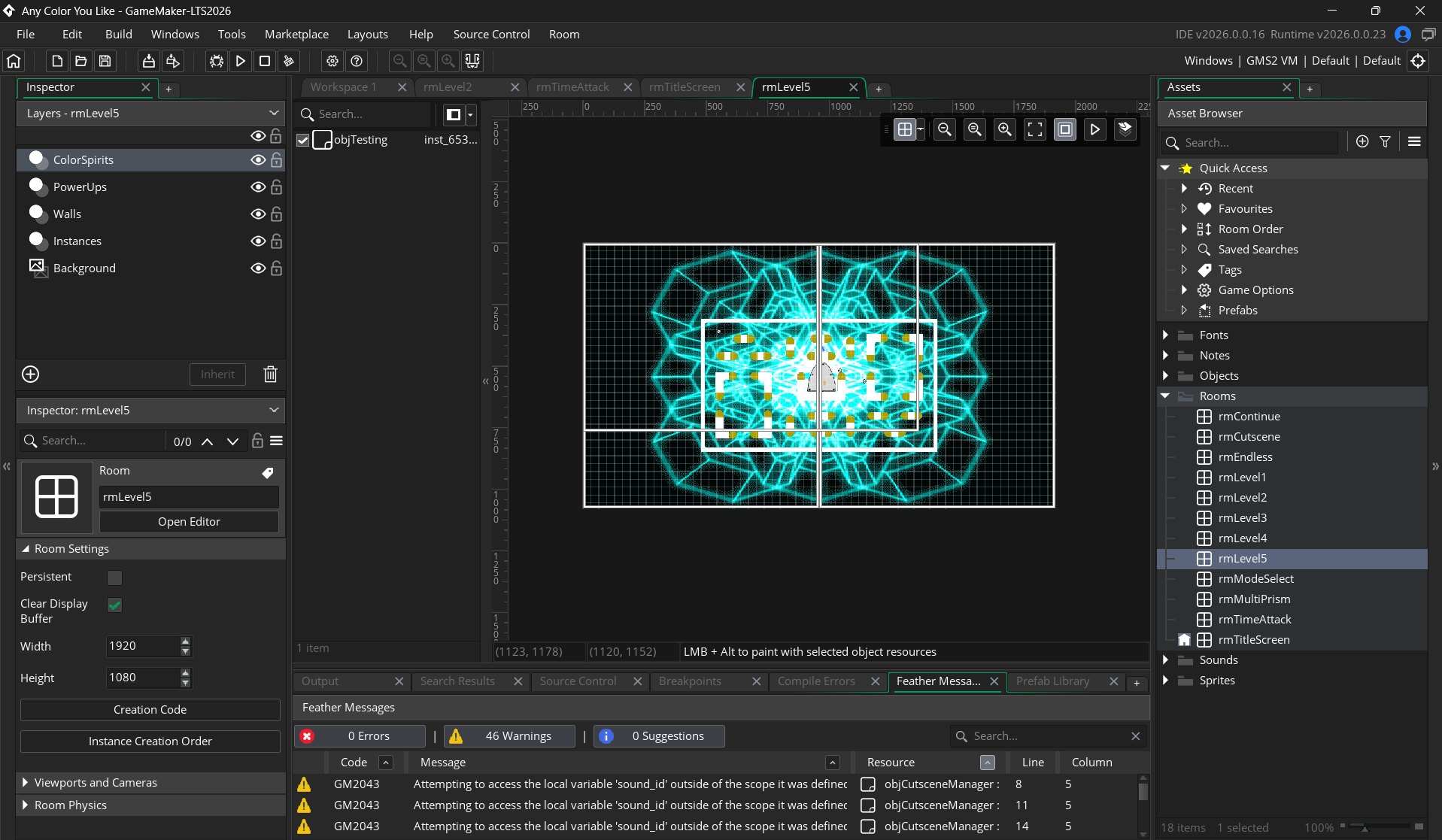Run the game from the main toolbar

[x=241, y=61]
